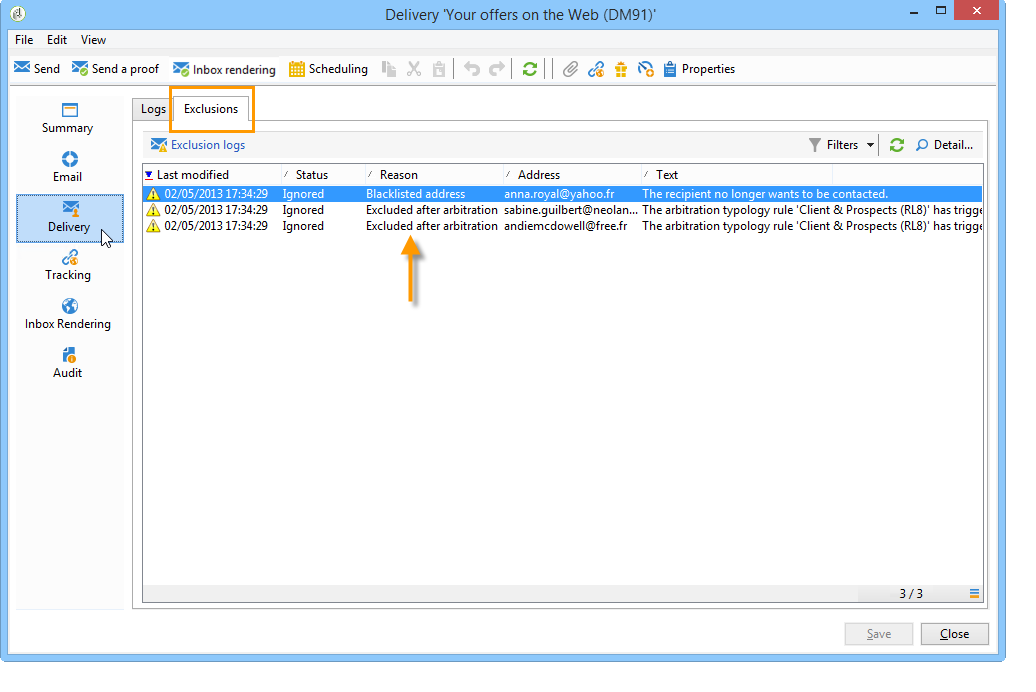Click the copy icon in toolbar

(x=389, y=69)
